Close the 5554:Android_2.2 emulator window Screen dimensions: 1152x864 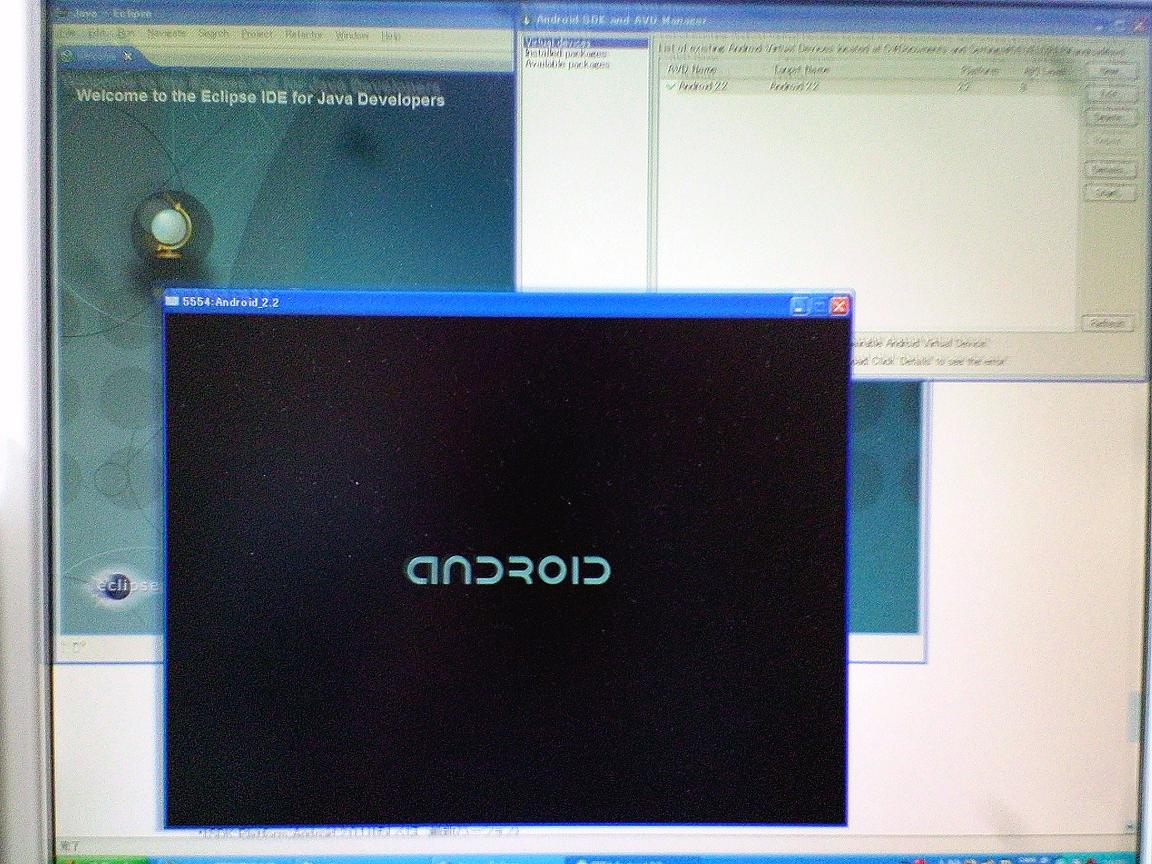[839, 305]
